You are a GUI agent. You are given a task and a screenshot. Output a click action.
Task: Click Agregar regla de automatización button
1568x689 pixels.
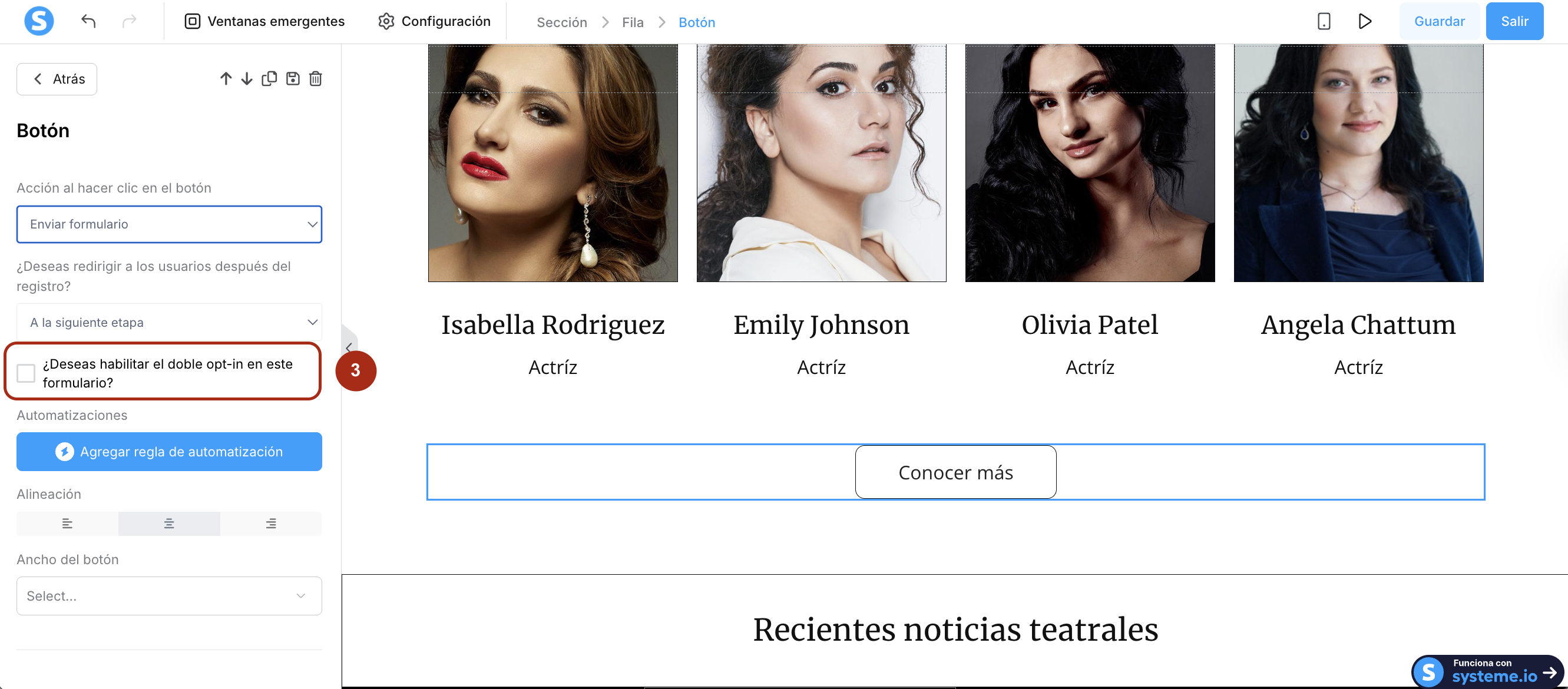click(x=169, y=451)
